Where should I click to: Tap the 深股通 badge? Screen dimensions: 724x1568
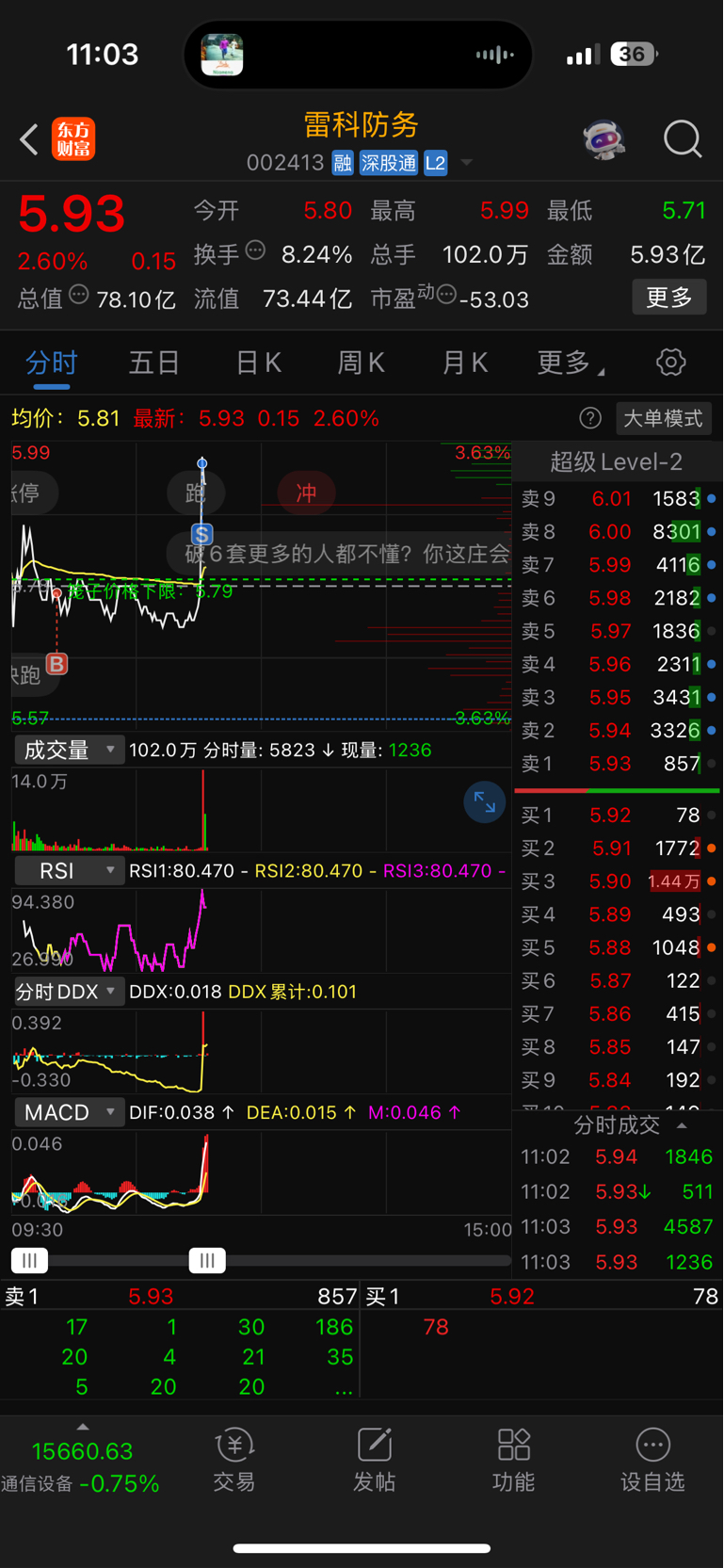pos(389,163)
